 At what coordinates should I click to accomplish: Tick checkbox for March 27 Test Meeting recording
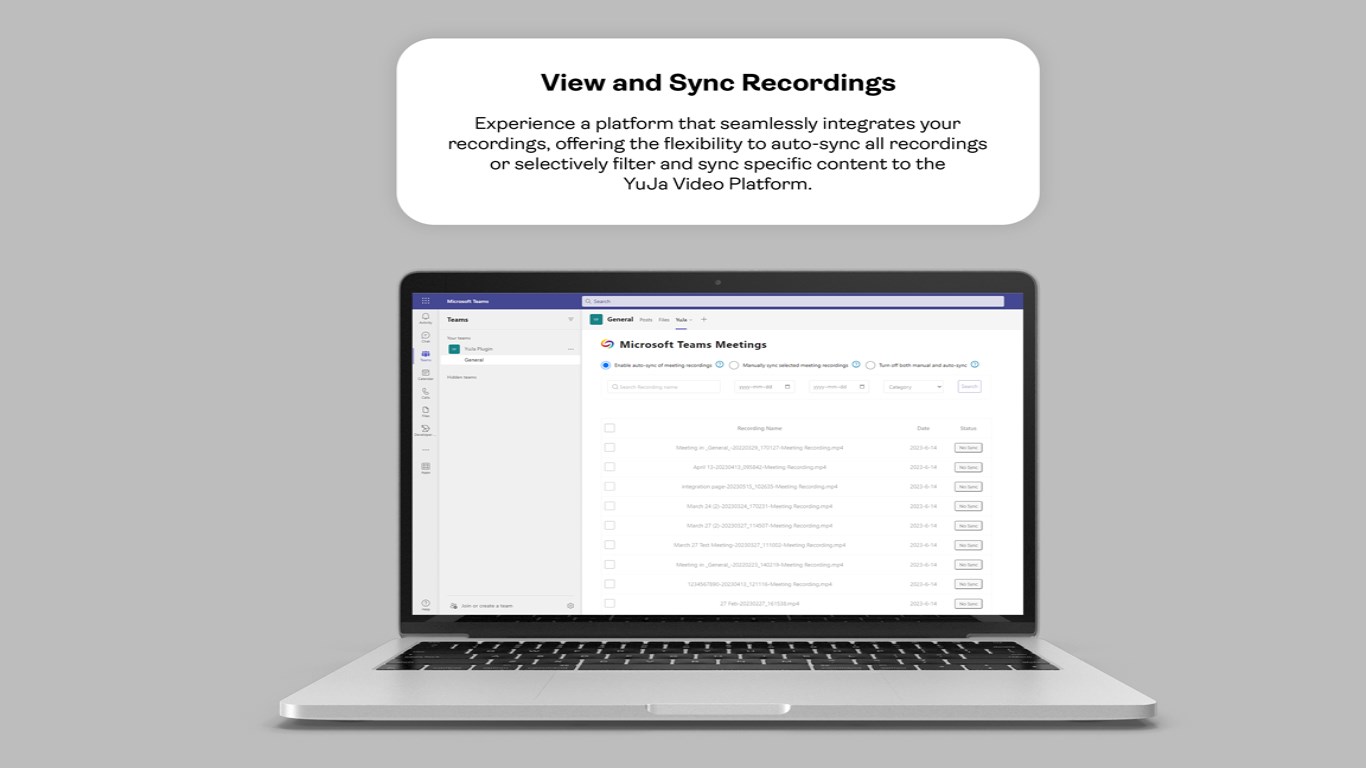(x=610, y=545)
